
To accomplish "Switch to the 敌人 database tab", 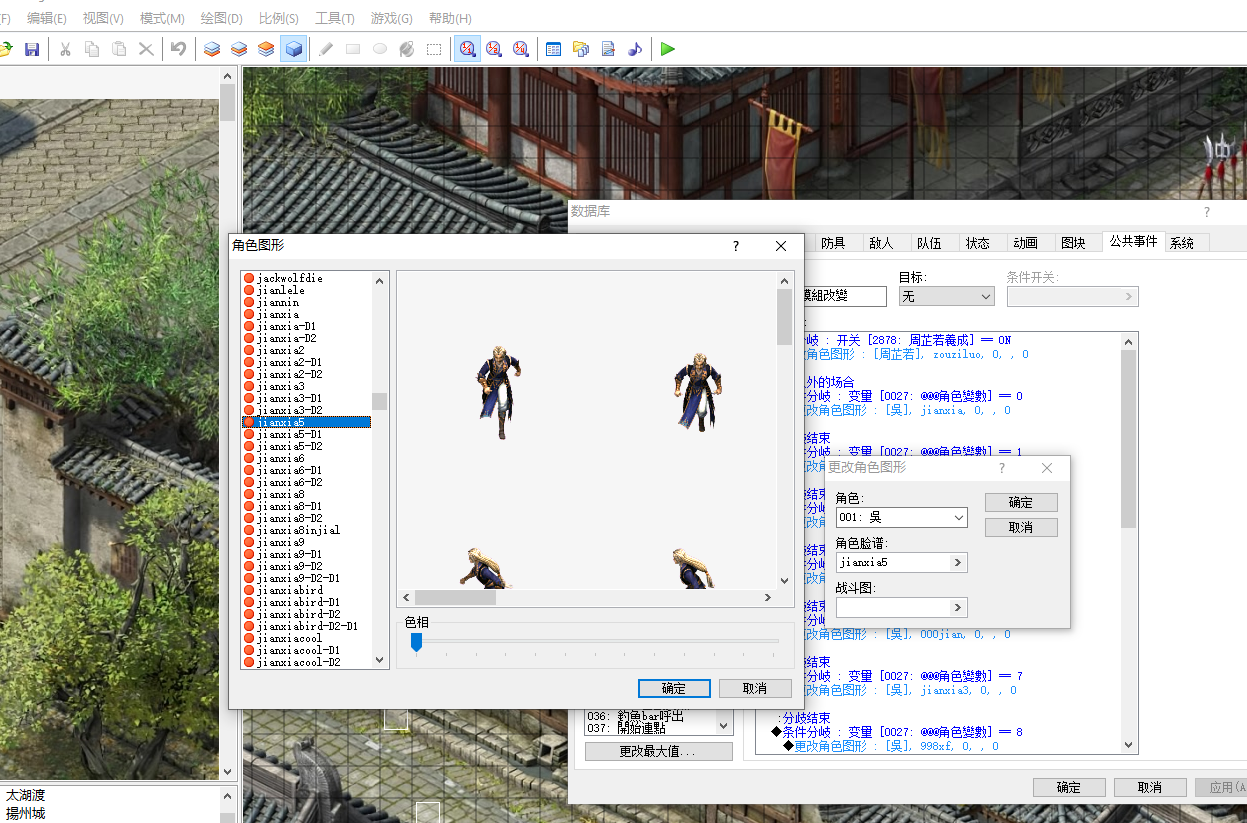I will pos(881,243).
